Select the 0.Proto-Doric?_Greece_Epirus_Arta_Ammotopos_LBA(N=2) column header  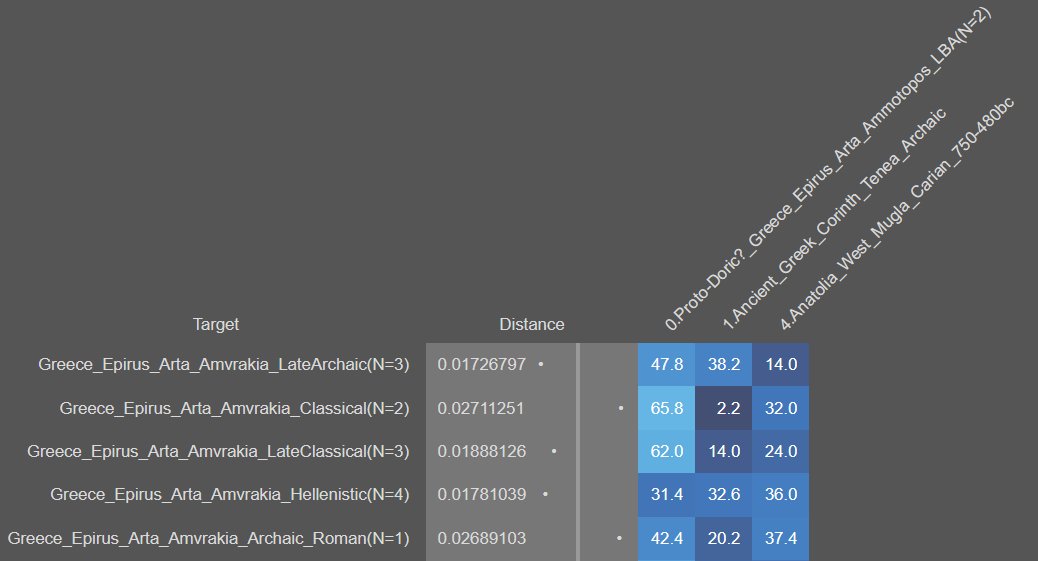(827, 169)
